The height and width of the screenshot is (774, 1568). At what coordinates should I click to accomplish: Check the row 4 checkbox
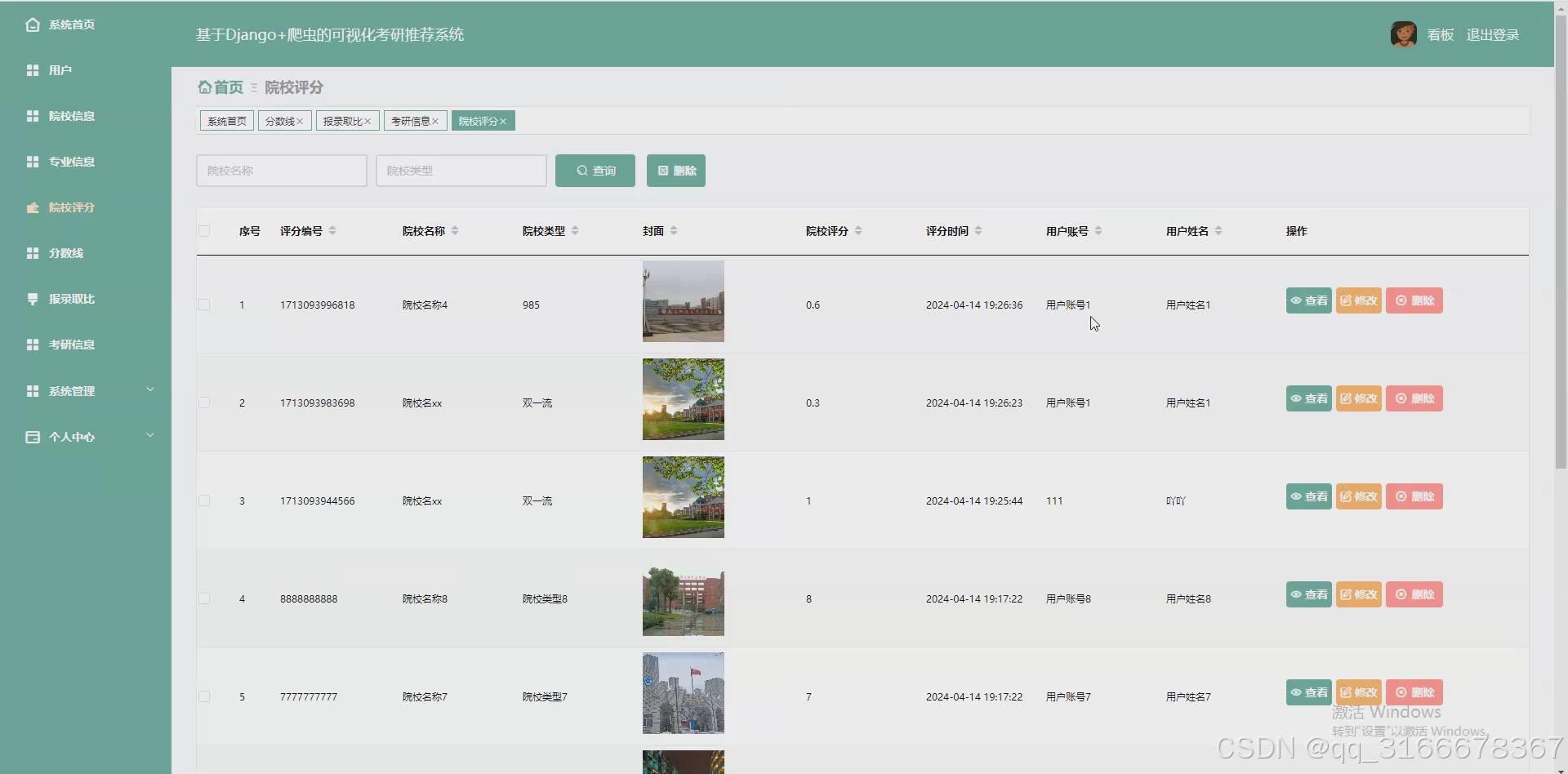pos(204,598)
